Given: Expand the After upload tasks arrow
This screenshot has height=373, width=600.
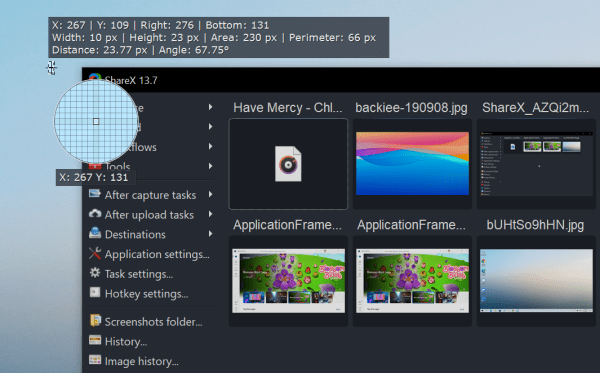Looking at the screenshot, I should [x=210, y=214].
